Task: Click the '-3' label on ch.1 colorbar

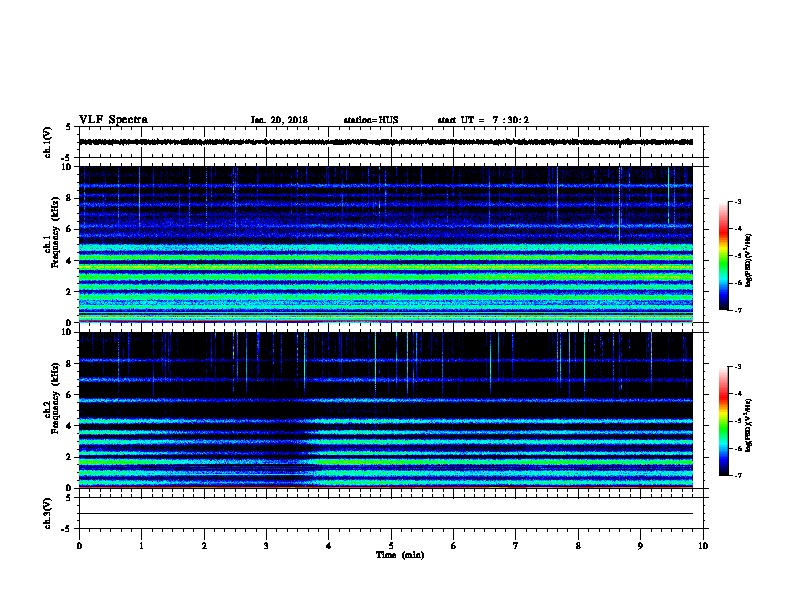Action: pyautogui.click(x=737, y=201)
